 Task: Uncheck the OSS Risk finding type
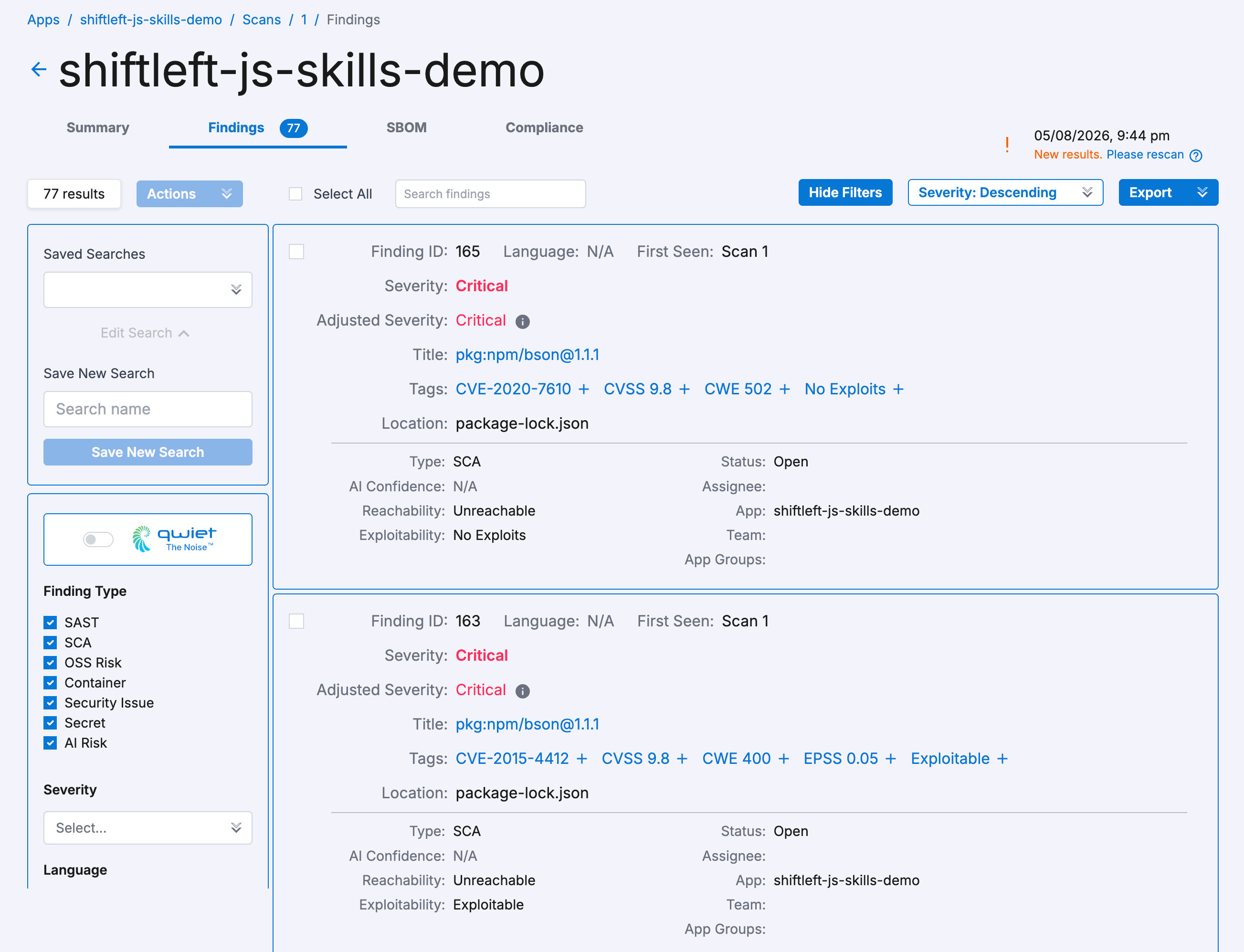click(51, 662)
